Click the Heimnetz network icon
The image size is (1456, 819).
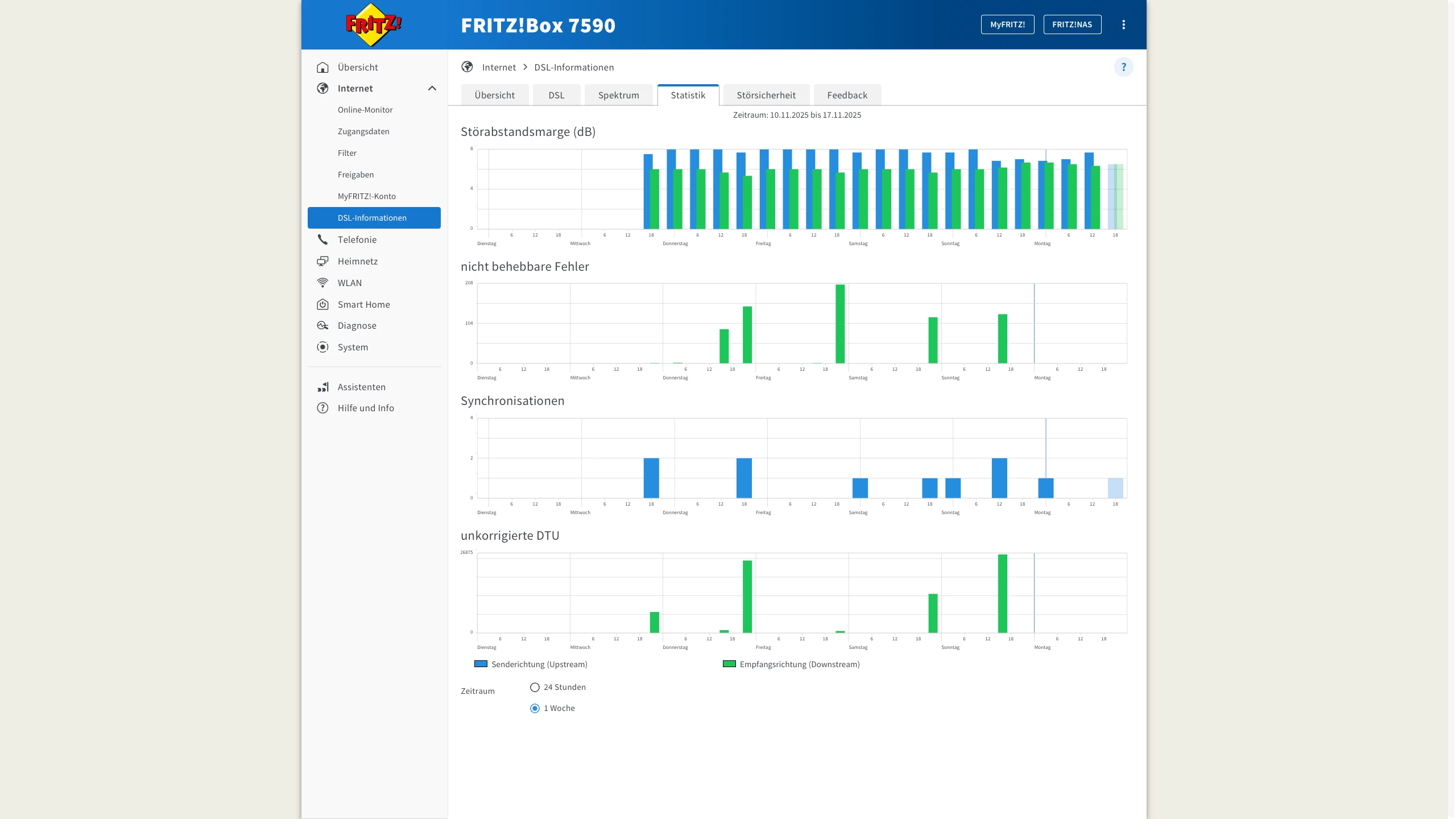coord(322,261)
